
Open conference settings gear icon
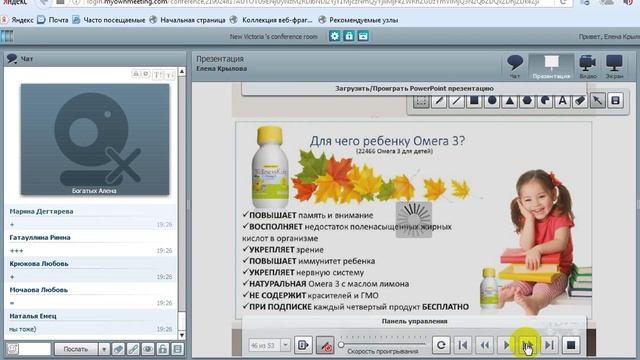coord(334,36)
